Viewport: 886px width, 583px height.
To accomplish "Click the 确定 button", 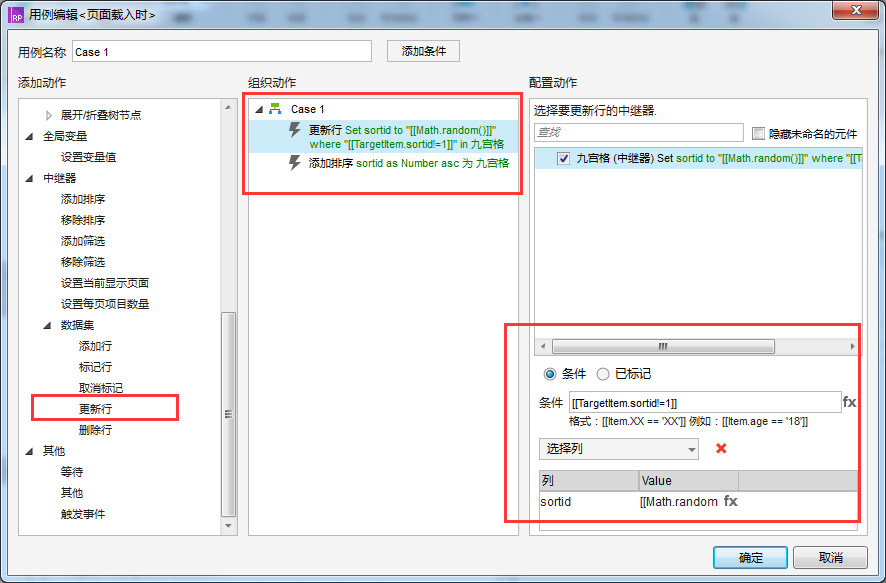I will click(750, 558).
